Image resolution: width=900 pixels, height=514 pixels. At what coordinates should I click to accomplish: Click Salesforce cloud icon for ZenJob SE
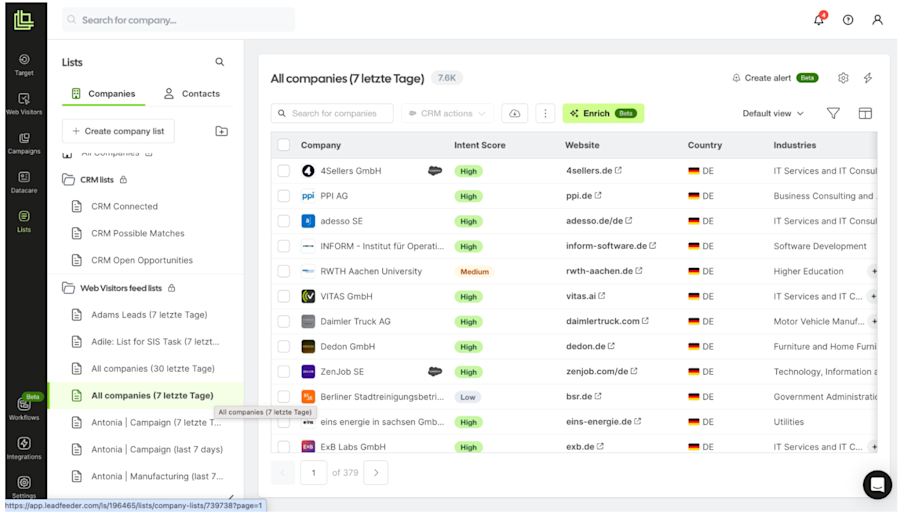435,372
